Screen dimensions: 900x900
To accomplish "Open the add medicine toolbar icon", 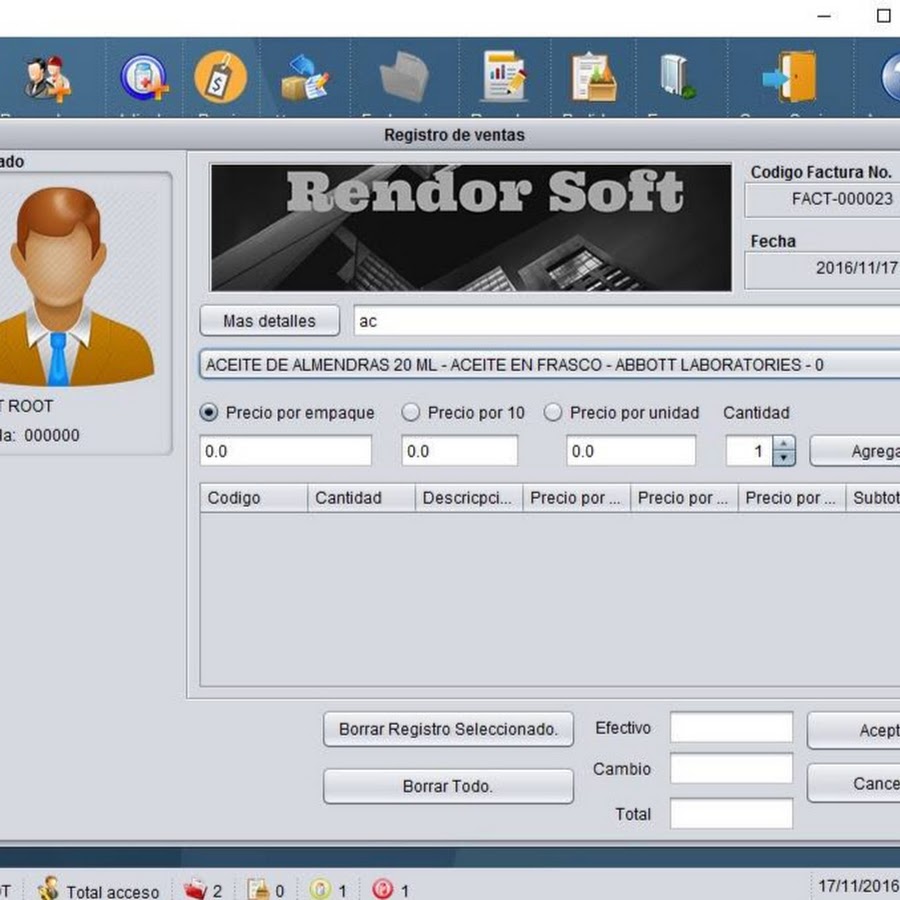I will coord(143,78).
